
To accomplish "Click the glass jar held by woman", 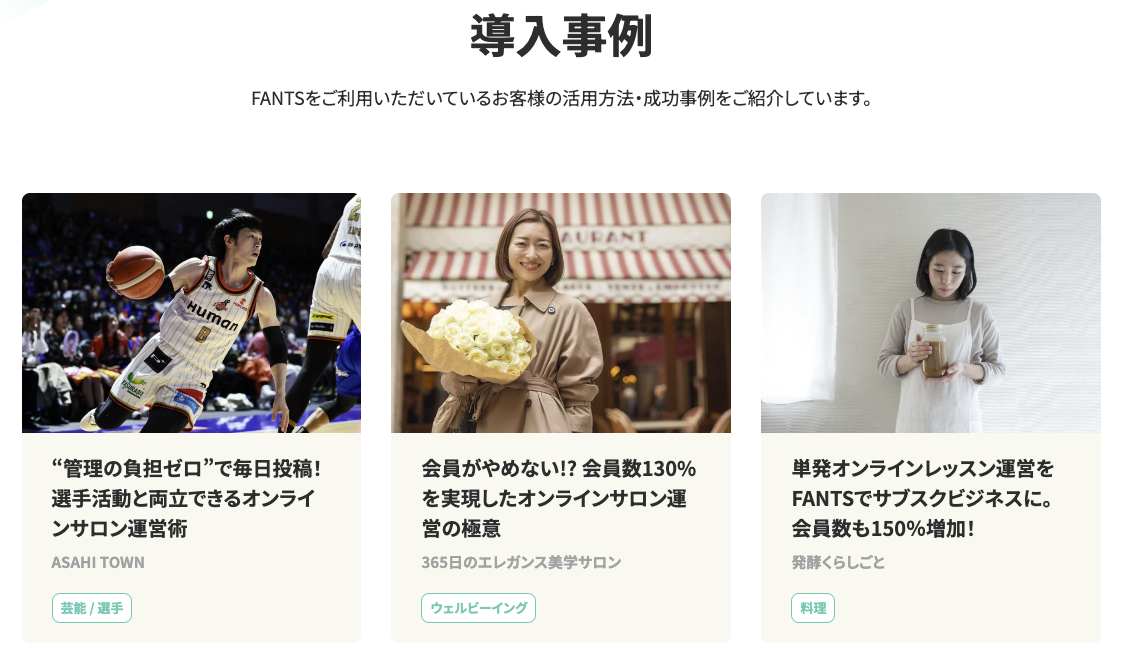I will (x=933, y=350).
